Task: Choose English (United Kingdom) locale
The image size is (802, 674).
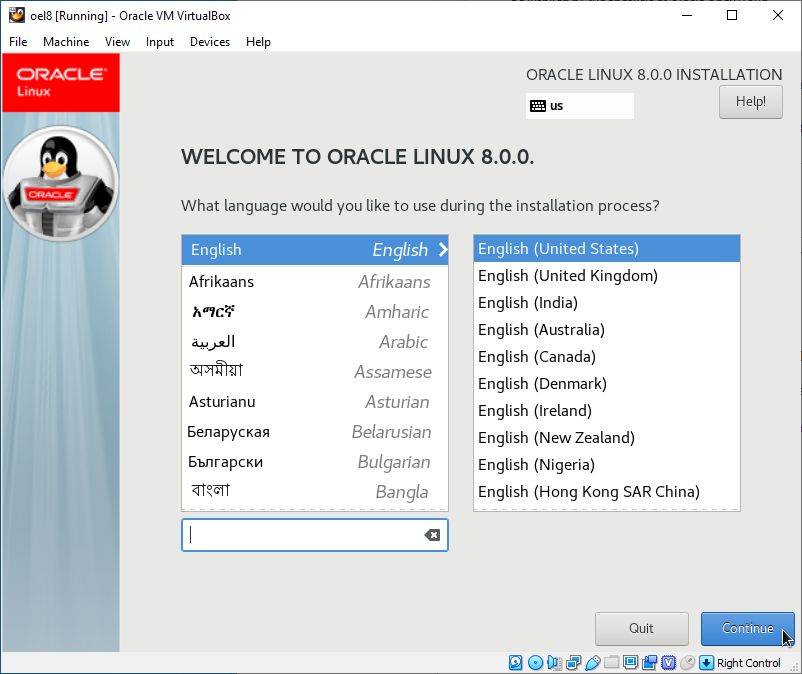Action: (607, 276)
